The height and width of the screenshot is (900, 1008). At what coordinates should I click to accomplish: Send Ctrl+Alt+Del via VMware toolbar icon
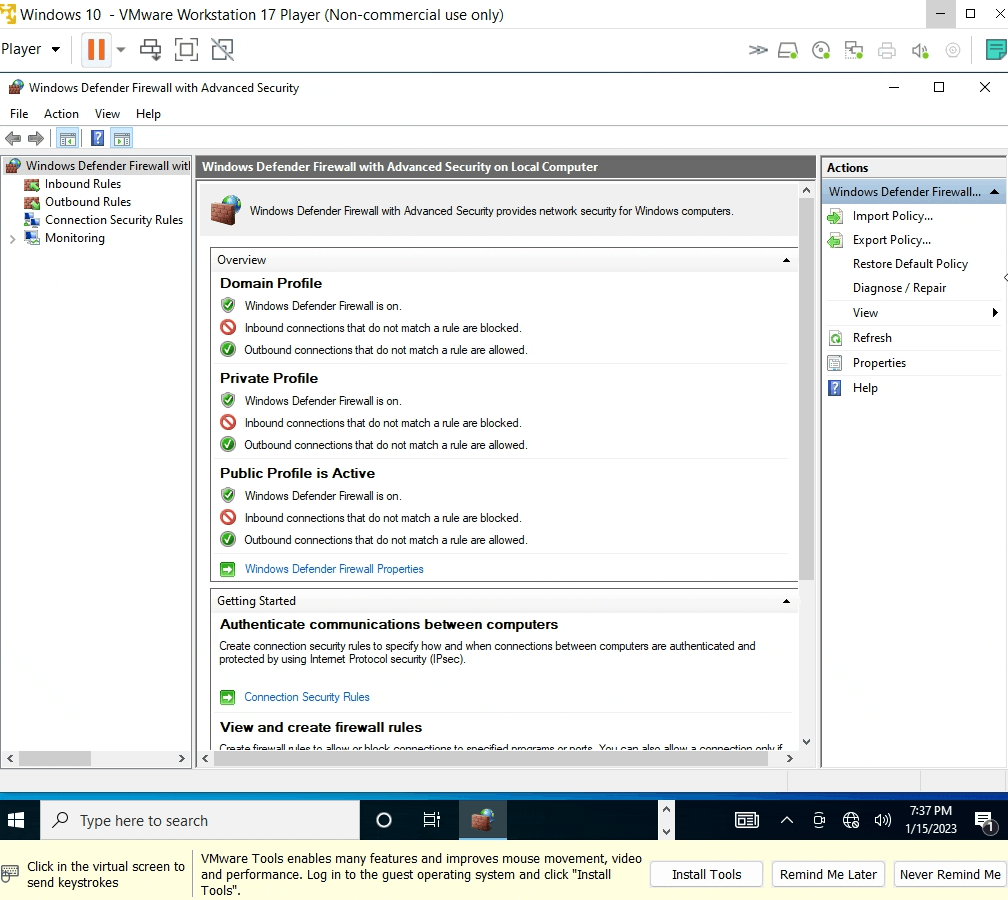(151, 50)
